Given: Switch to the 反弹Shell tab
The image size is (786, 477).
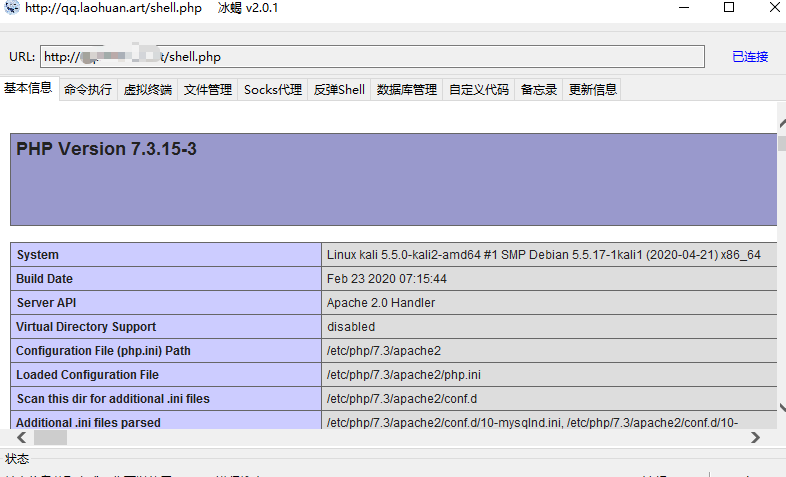Looking at the screenshot, I should coord(339,90).
